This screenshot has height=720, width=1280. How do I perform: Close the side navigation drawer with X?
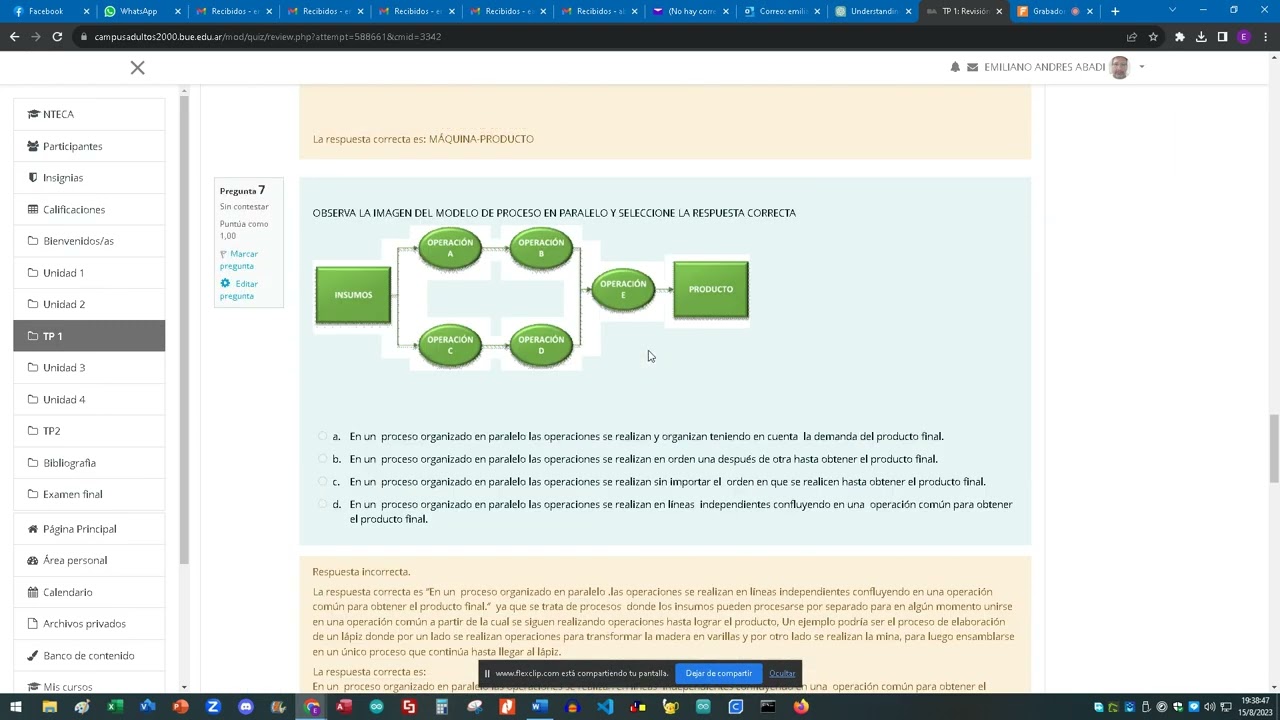[137, 68]
